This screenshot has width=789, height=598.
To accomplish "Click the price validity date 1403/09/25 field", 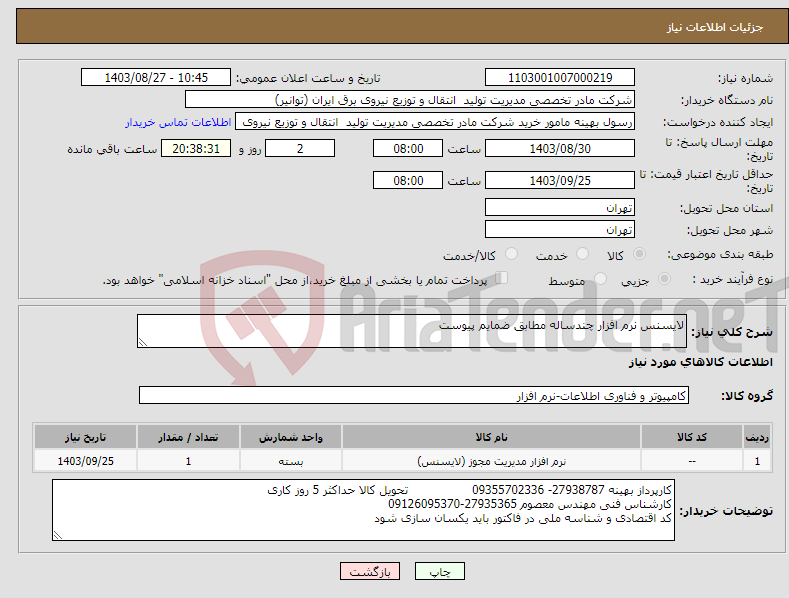I will click(x=560, y=180).
